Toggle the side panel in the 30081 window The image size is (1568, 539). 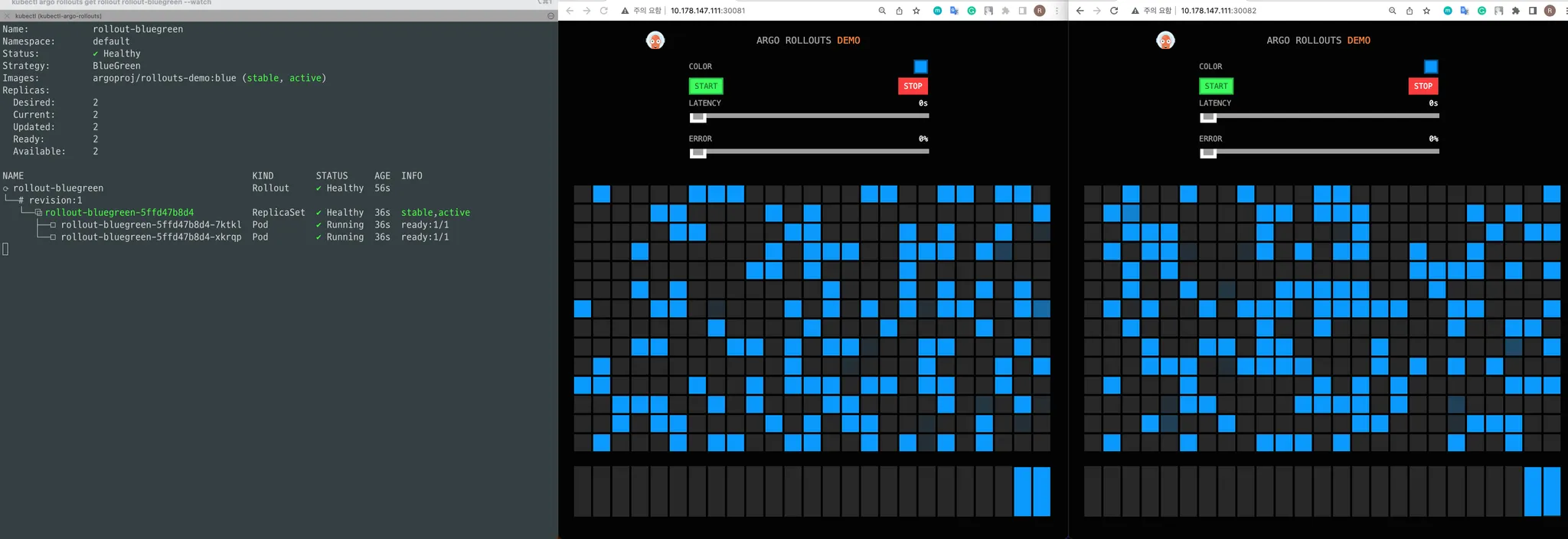click(x=1022, y=11)
